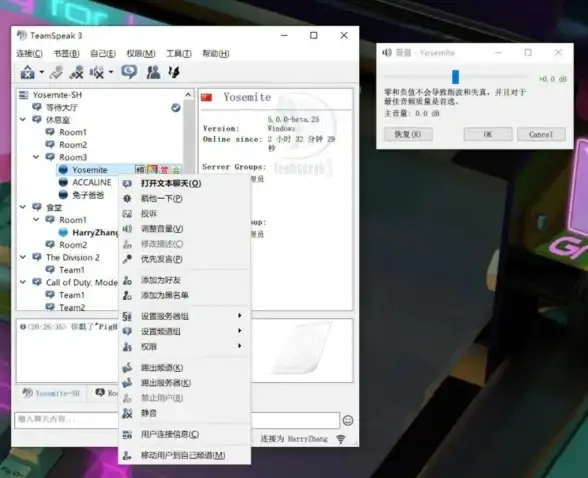Click Cancel in the volume dialog
588x478 pixels.
[541, 134]
